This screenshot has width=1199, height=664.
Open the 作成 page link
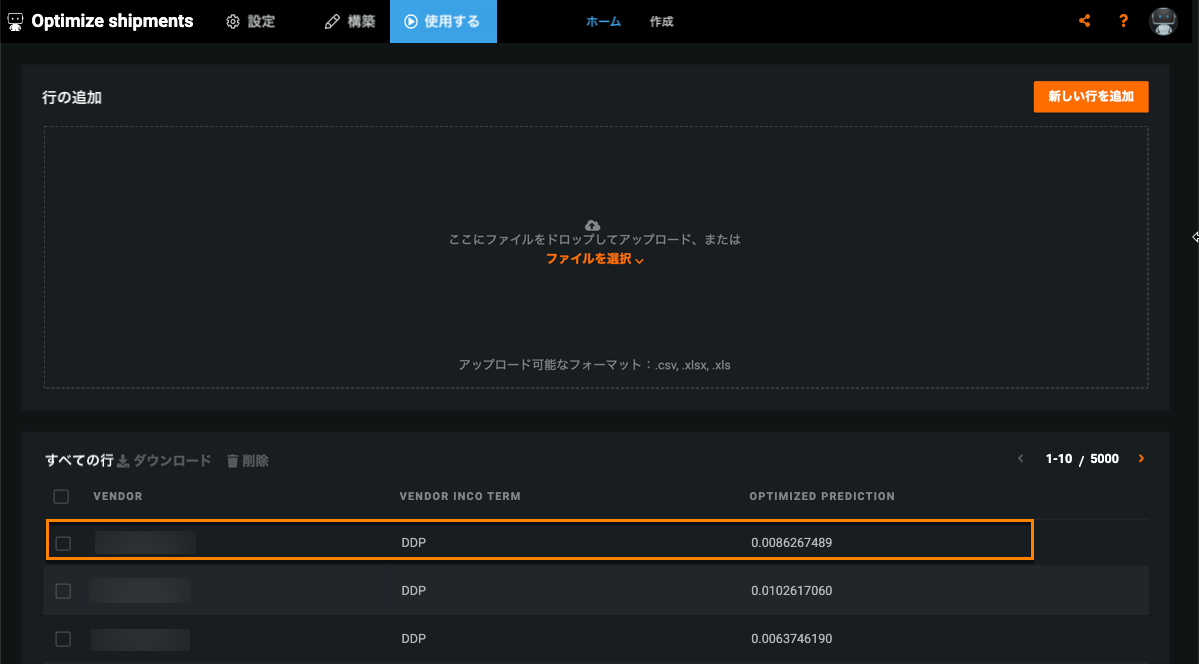pos(661,21)
